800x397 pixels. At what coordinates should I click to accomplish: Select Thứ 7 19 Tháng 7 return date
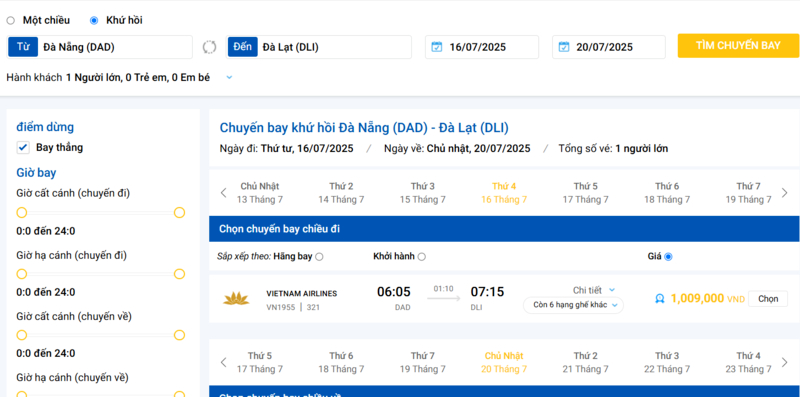tap(422, 362)
